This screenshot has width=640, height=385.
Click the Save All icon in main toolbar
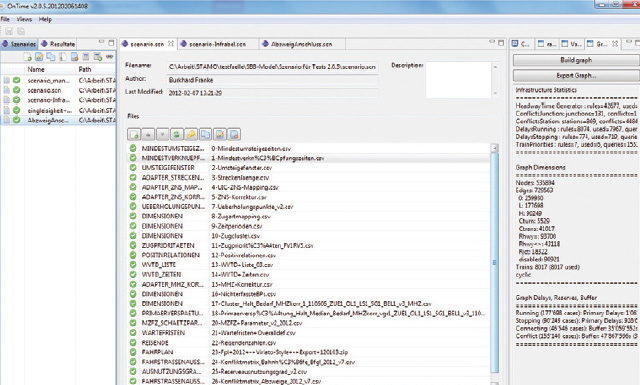click(21, 31)
